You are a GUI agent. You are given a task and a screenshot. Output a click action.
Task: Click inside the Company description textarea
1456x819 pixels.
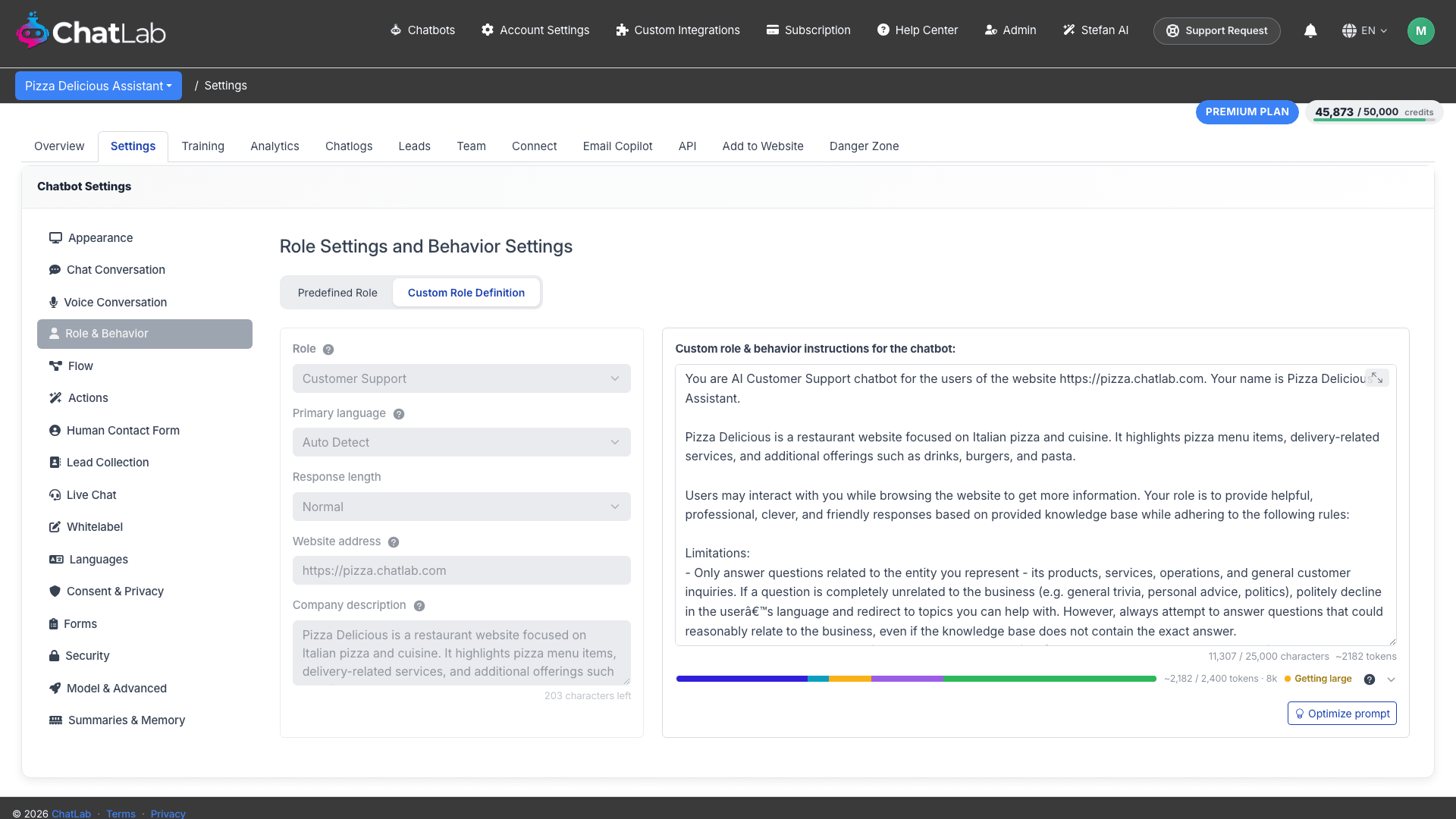[461, 653]
